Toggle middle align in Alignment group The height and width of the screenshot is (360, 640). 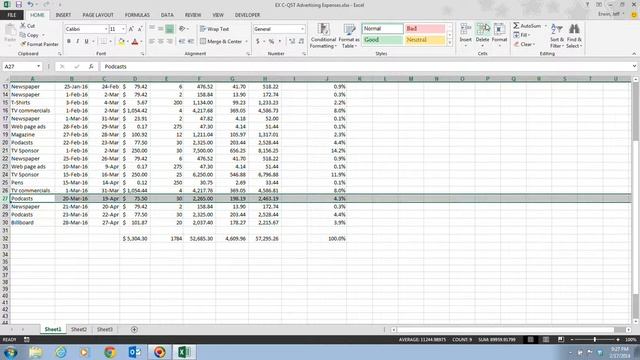[161, 29]
